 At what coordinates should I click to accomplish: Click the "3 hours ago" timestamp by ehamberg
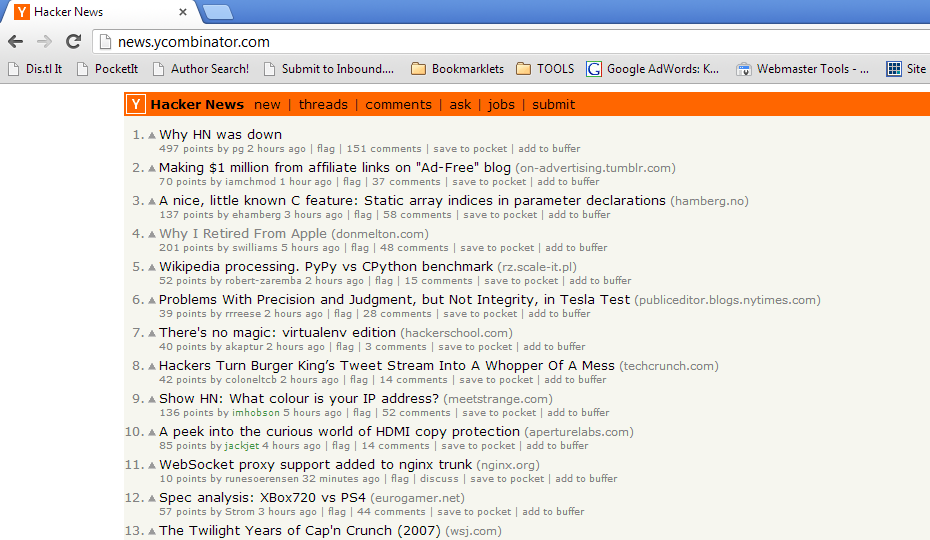[313, 215]
